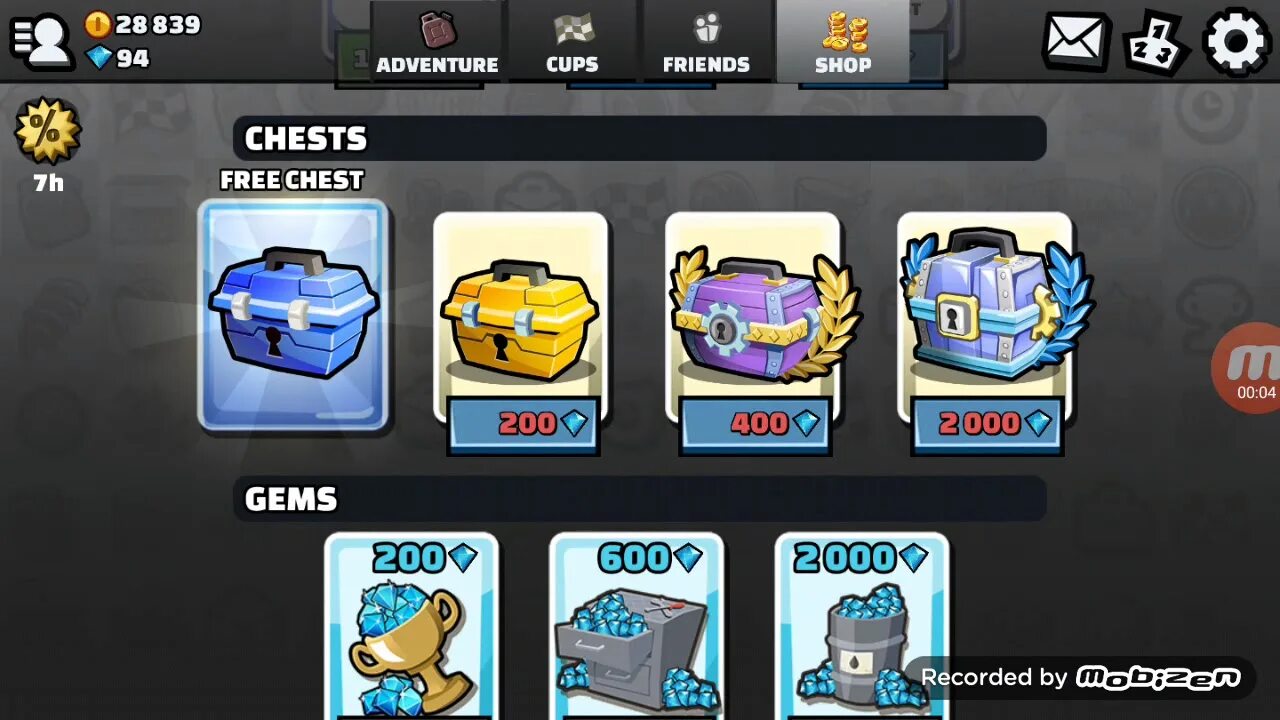Claim the blue free chest

pyautogui.click(x=293, y=315)
